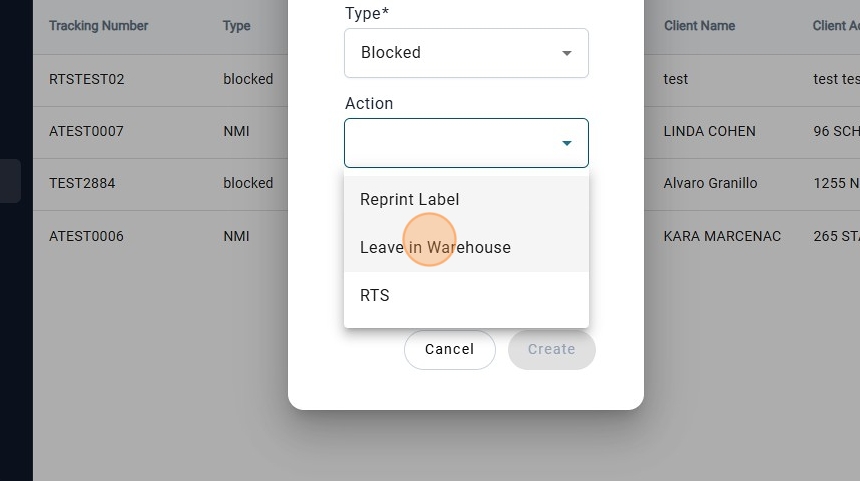This screenshot has height=481, width=860.
Task: Click client name KARA MARCENAC
Action: point(722,236)
